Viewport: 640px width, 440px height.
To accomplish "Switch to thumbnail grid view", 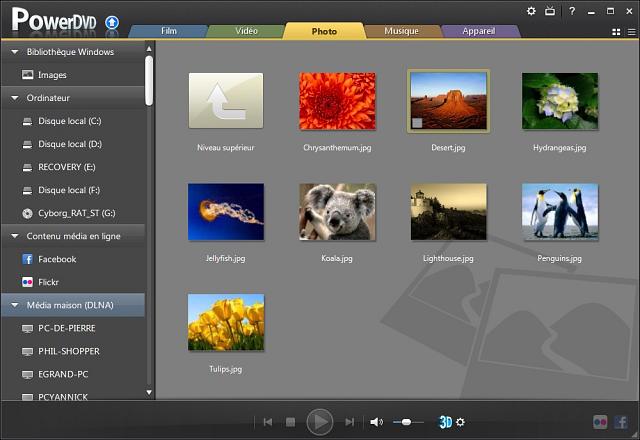I will click(x=616, y=33).
